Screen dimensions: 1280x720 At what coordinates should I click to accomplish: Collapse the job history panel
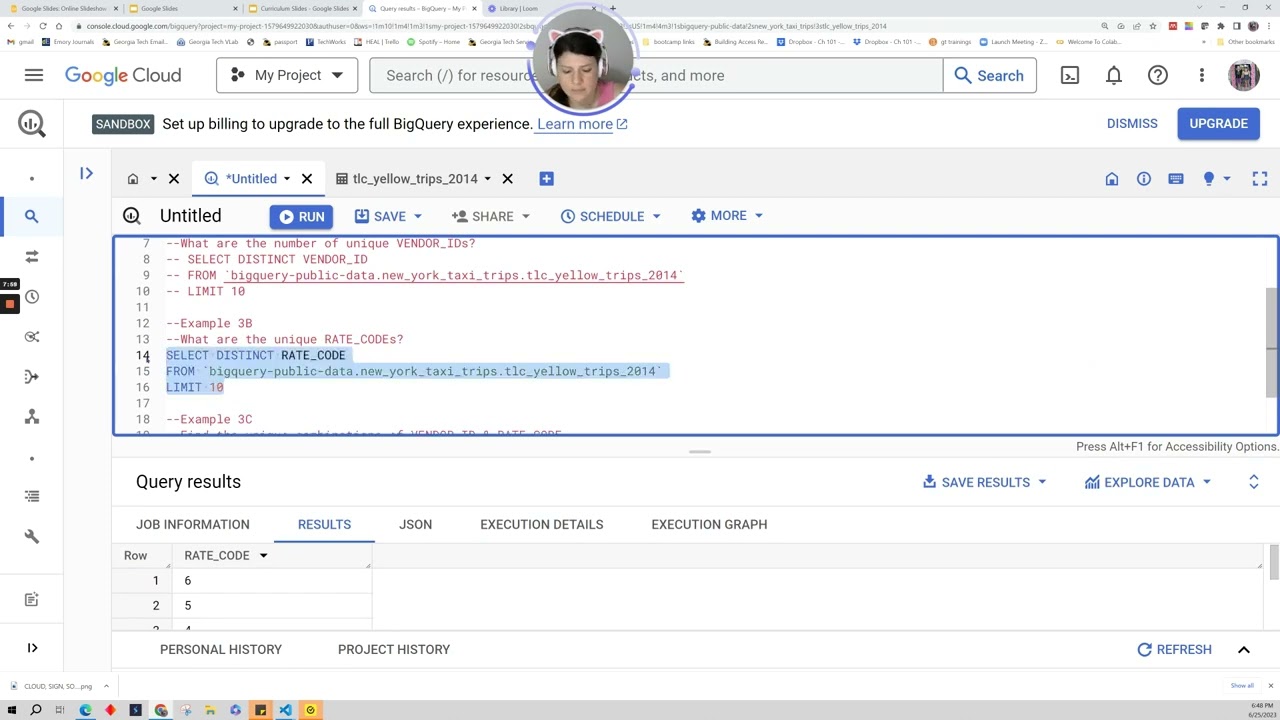pos(1244,650)
